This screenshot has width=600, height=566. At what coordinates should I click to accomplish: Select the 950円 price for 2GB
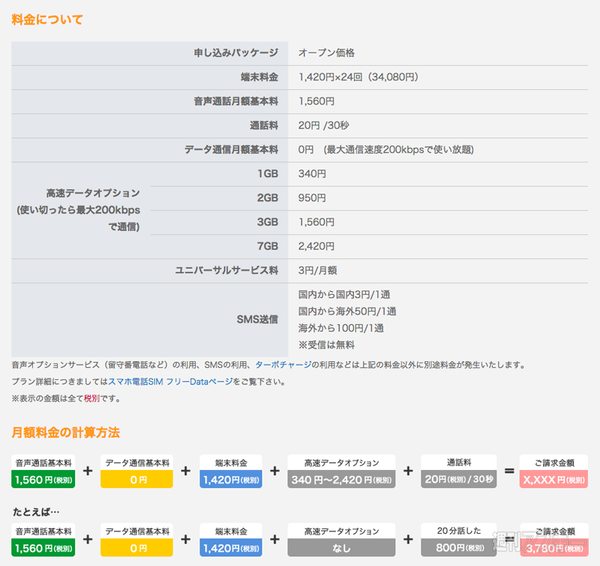click(x=312, y=198)
